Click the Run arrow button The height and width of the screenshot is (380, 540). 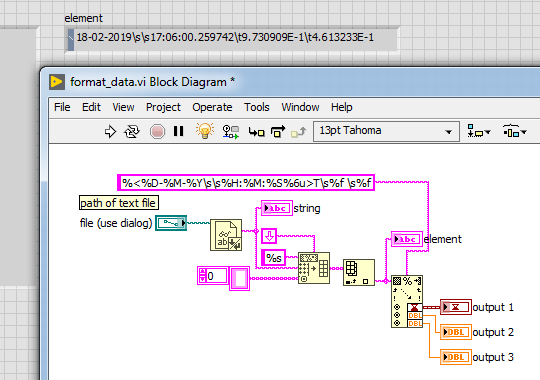(110, 132)
